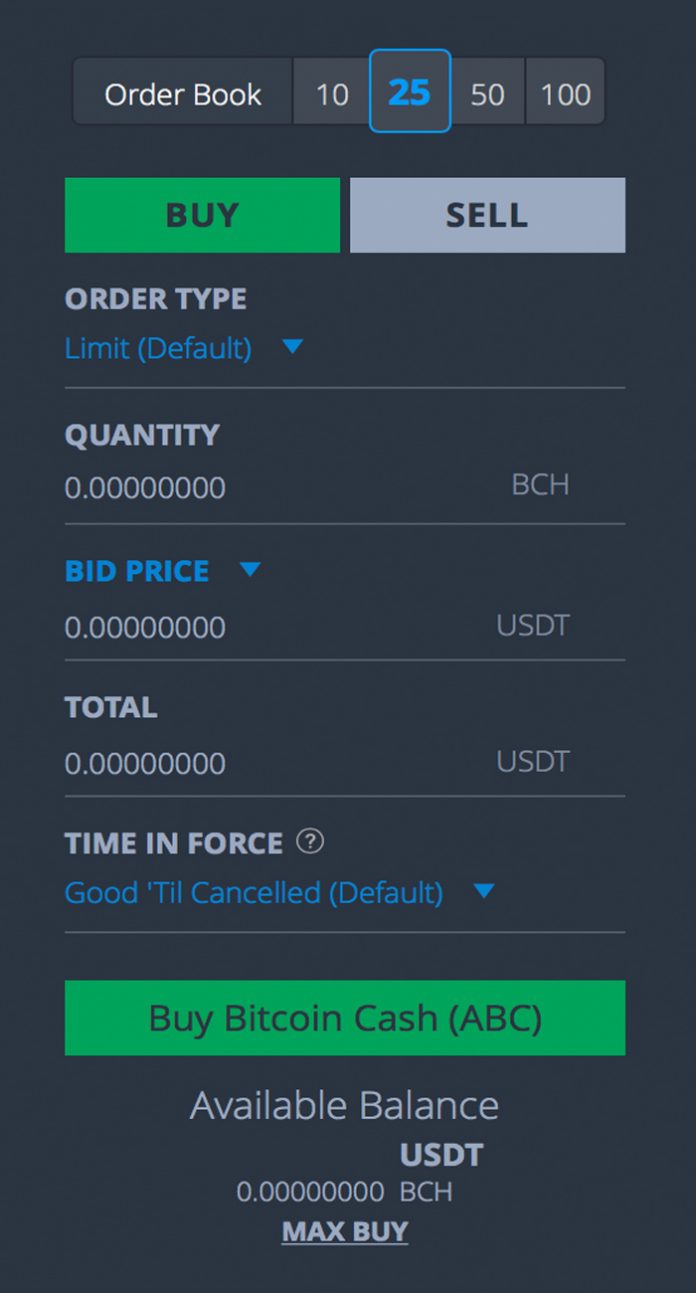This screenshot has height=1293, width=696.
Task: Click the MAX BUY link
Action: pos(345,1231)
